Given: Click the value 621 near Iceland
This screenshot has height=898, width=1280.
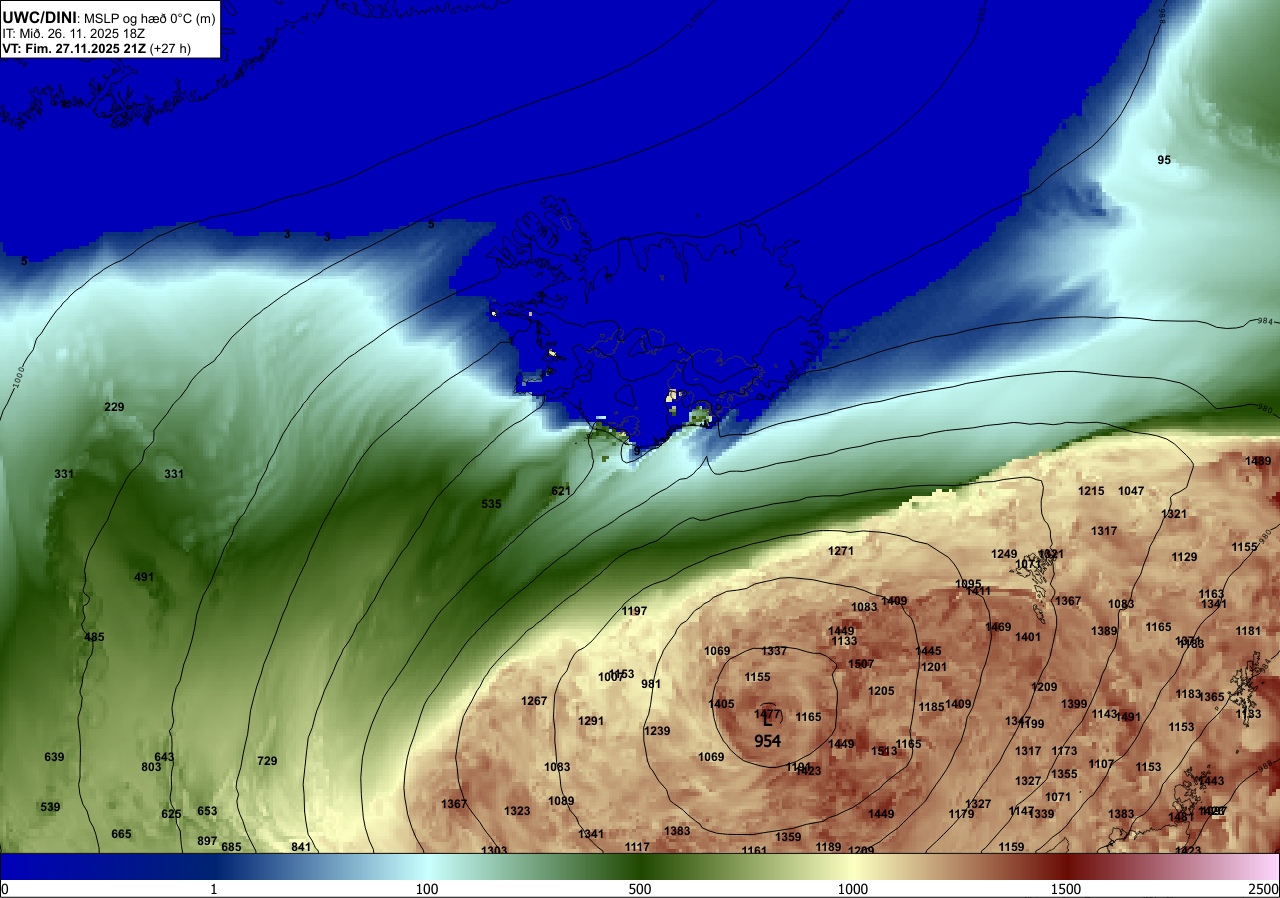Looking at the screenshot, I should click(x=561, y=491).
